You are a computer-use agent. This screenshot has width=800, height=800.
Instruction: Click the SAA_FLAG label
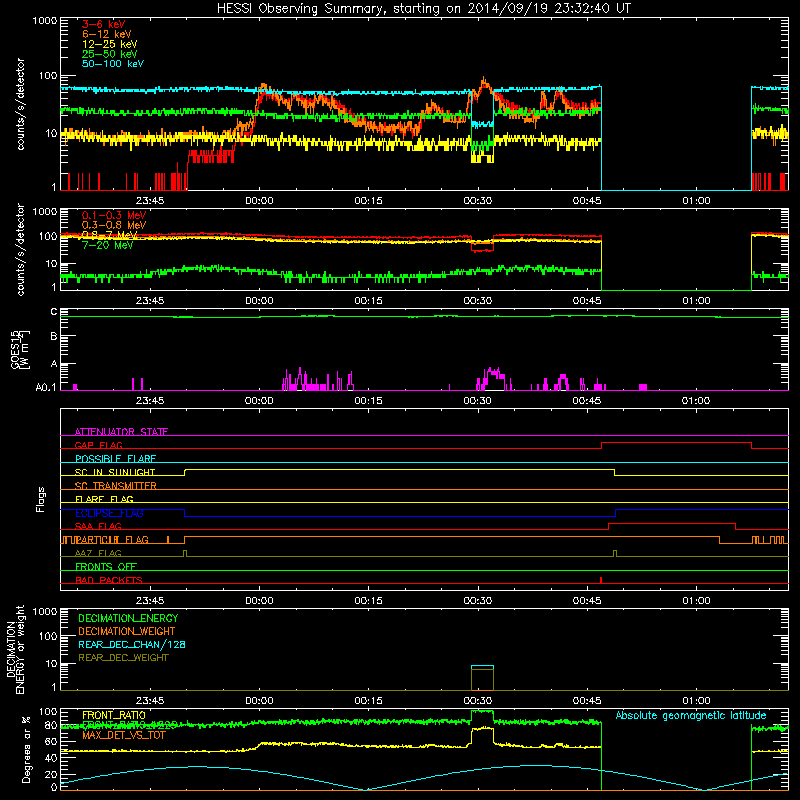(x=98, y=526)
